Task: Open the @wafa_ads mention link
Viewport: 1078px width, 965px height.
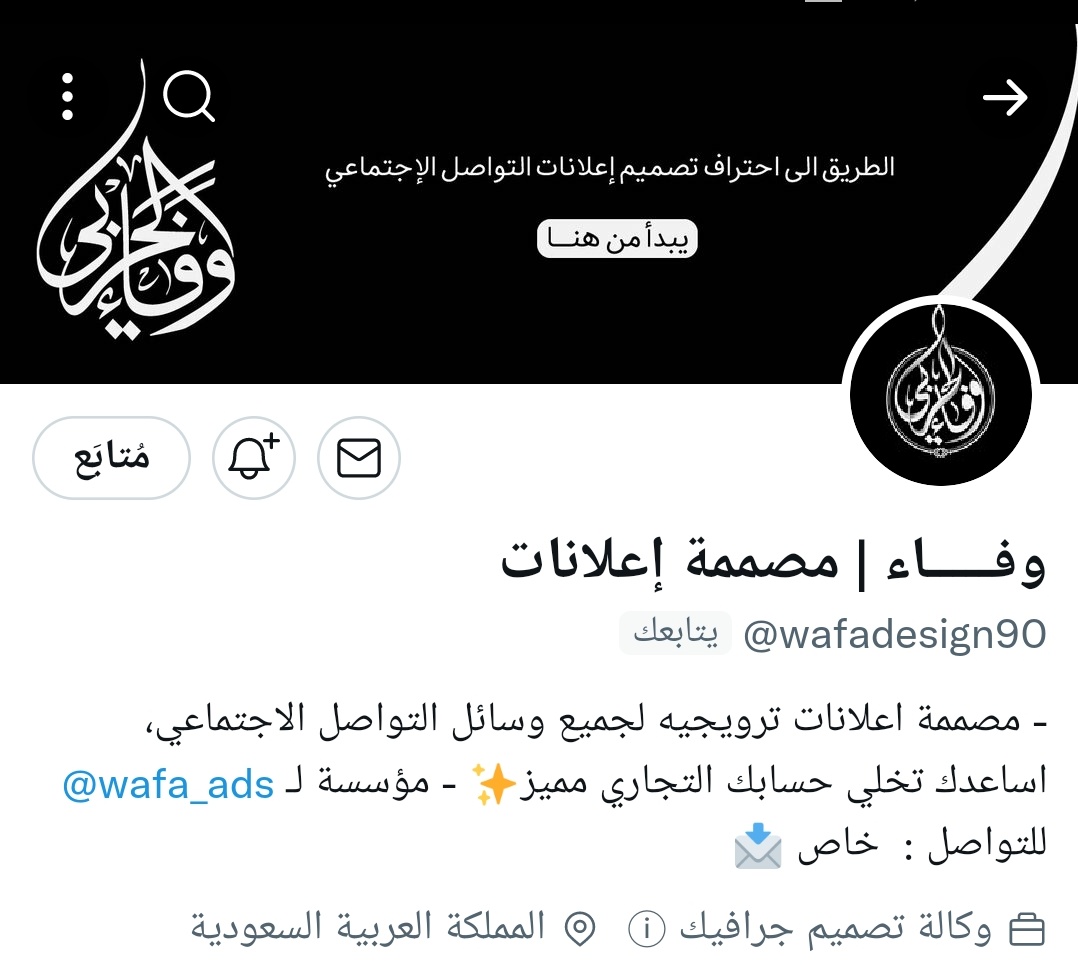Action: 168,784
